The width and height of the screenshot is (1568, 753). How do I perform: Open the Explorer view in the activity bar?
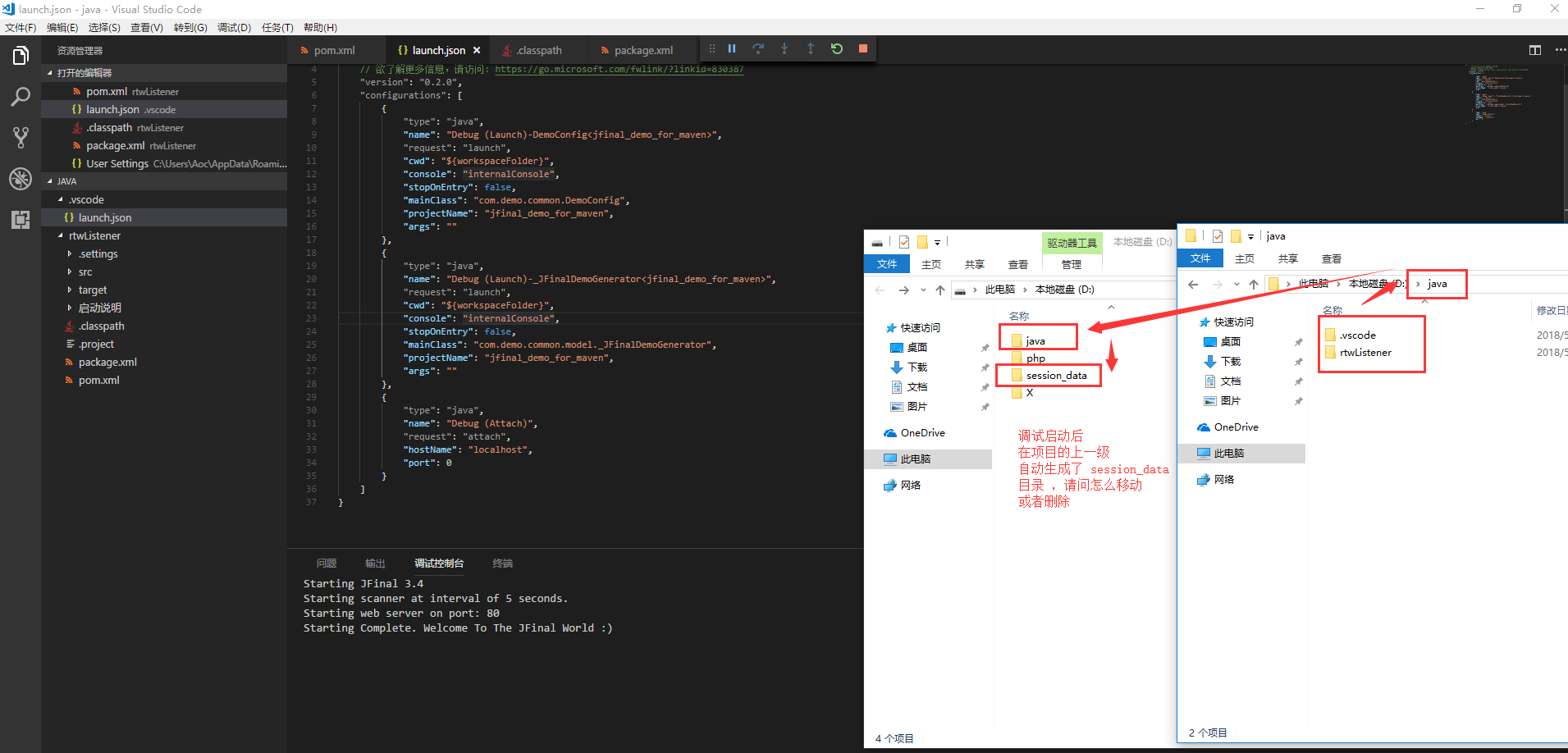21,56
